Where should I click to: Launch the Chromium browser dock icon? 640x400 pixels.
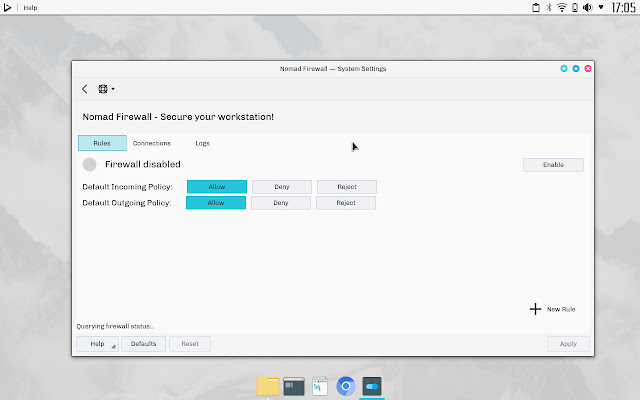pos(346,386)
